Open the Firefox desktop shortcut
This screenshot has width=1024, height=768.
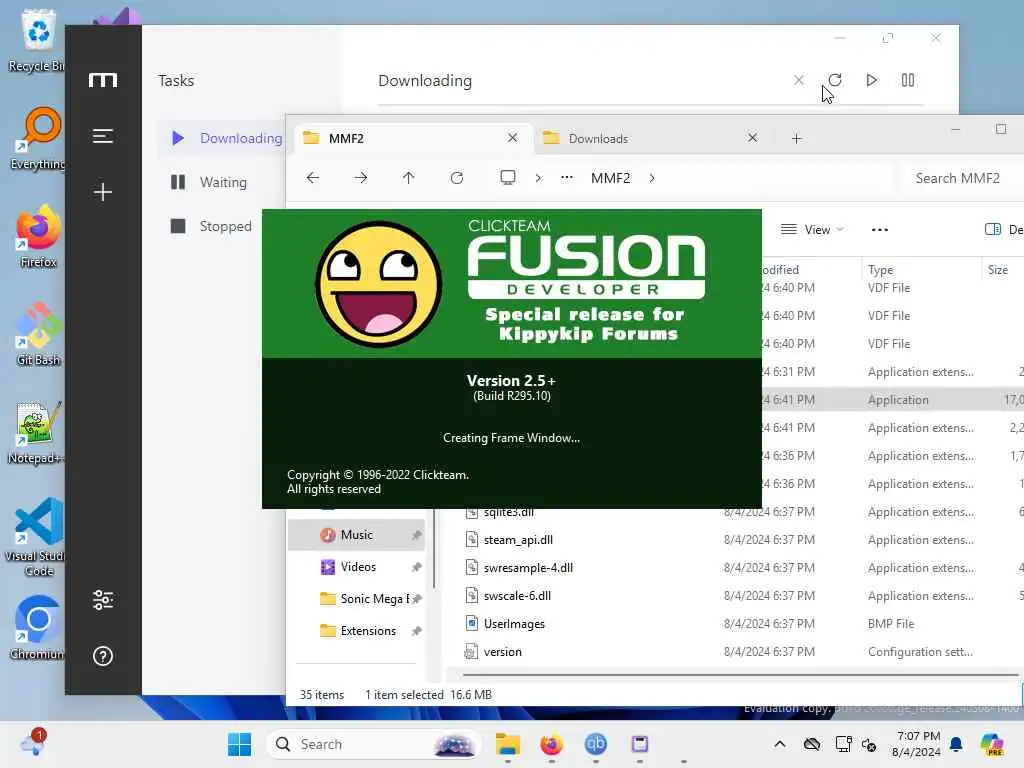point(38,236)
